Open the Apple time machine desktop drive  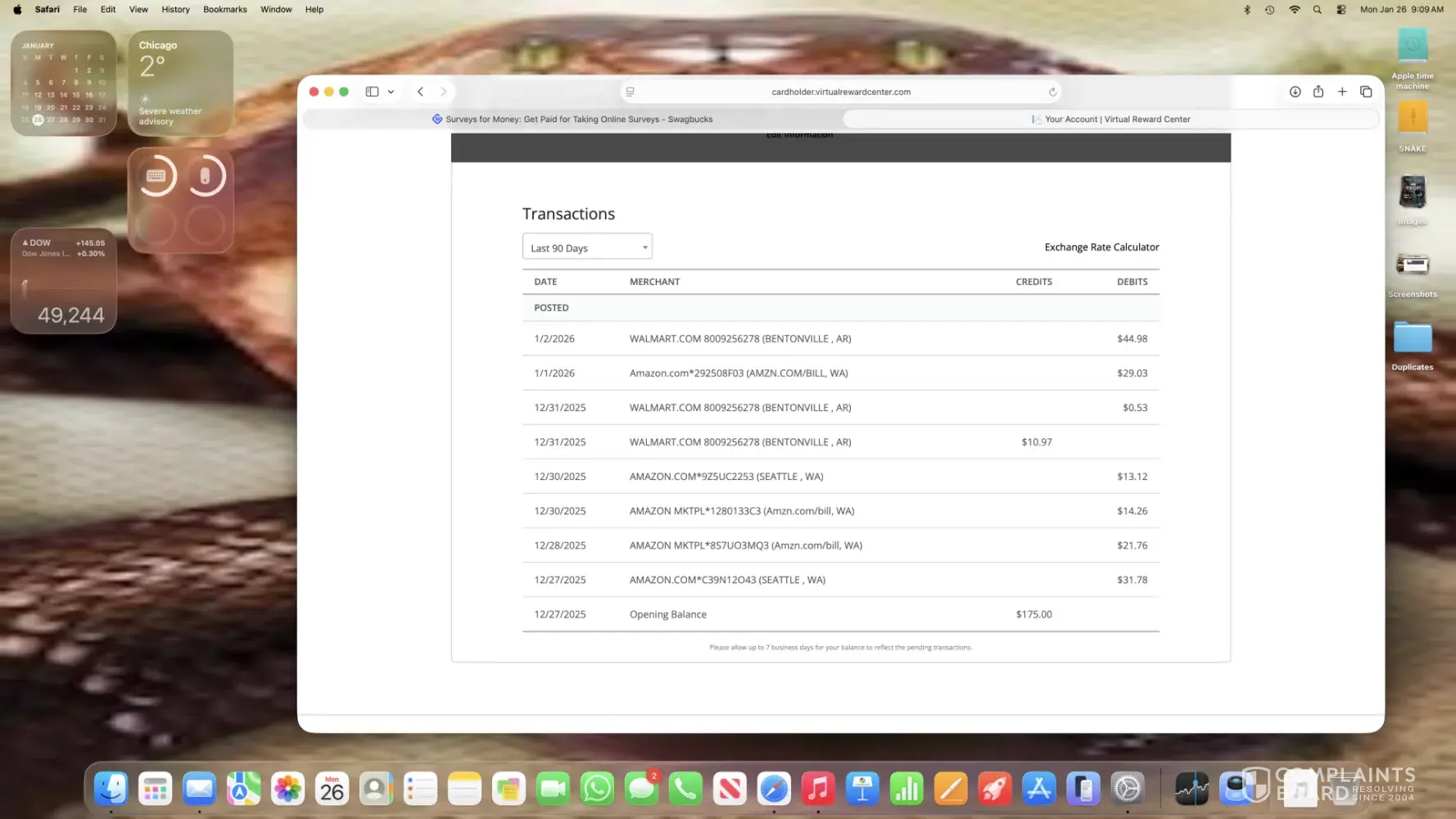(1413, 59)
